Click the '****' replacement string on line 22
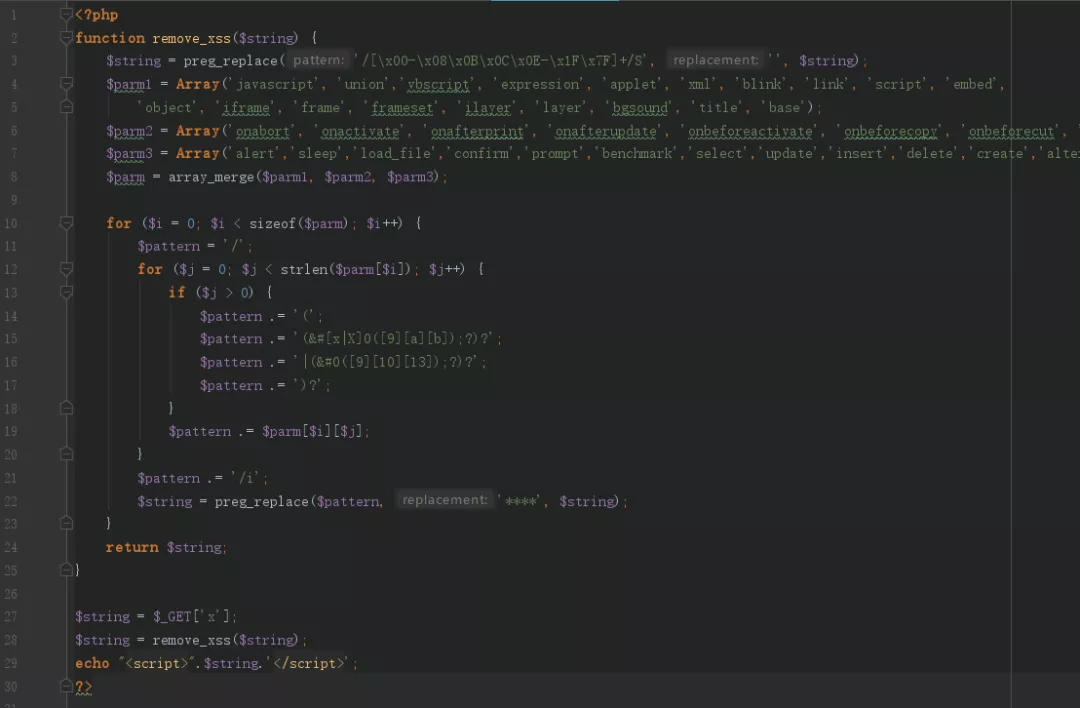 pyautogui.click(x=520, y=501)
